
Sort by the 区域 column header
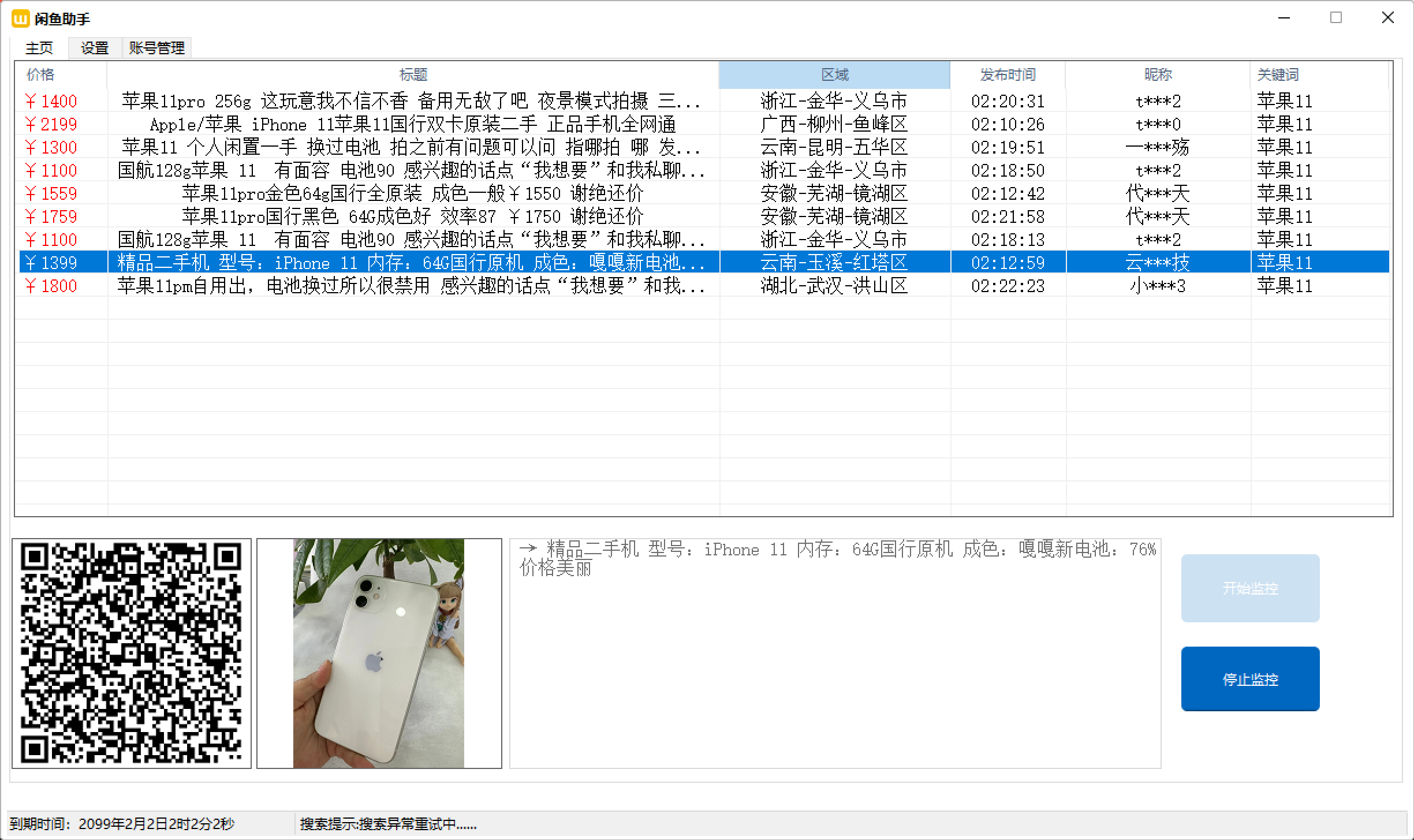(834, 74)
